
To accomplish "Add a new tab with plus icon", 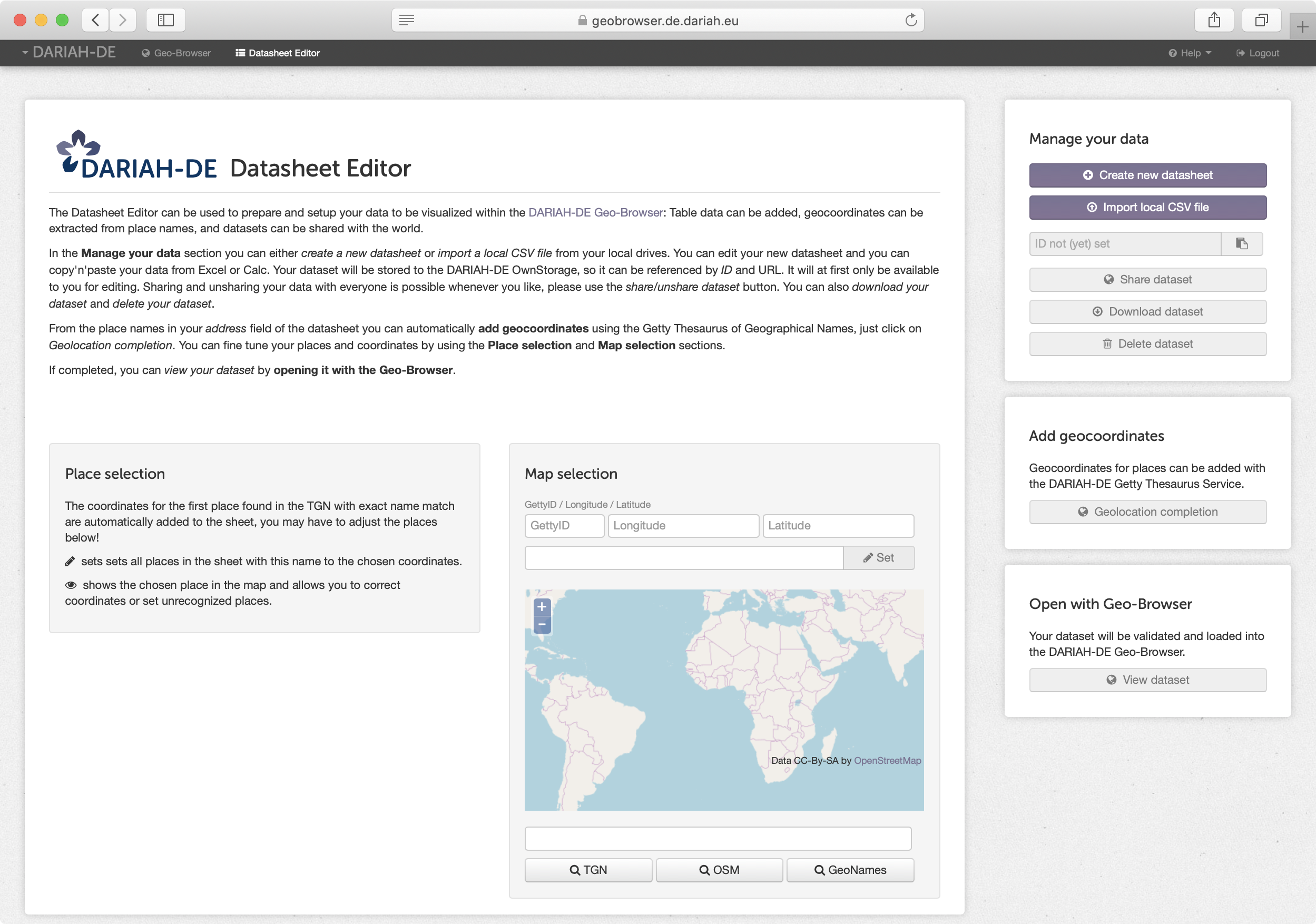I will click(1302, 27).
